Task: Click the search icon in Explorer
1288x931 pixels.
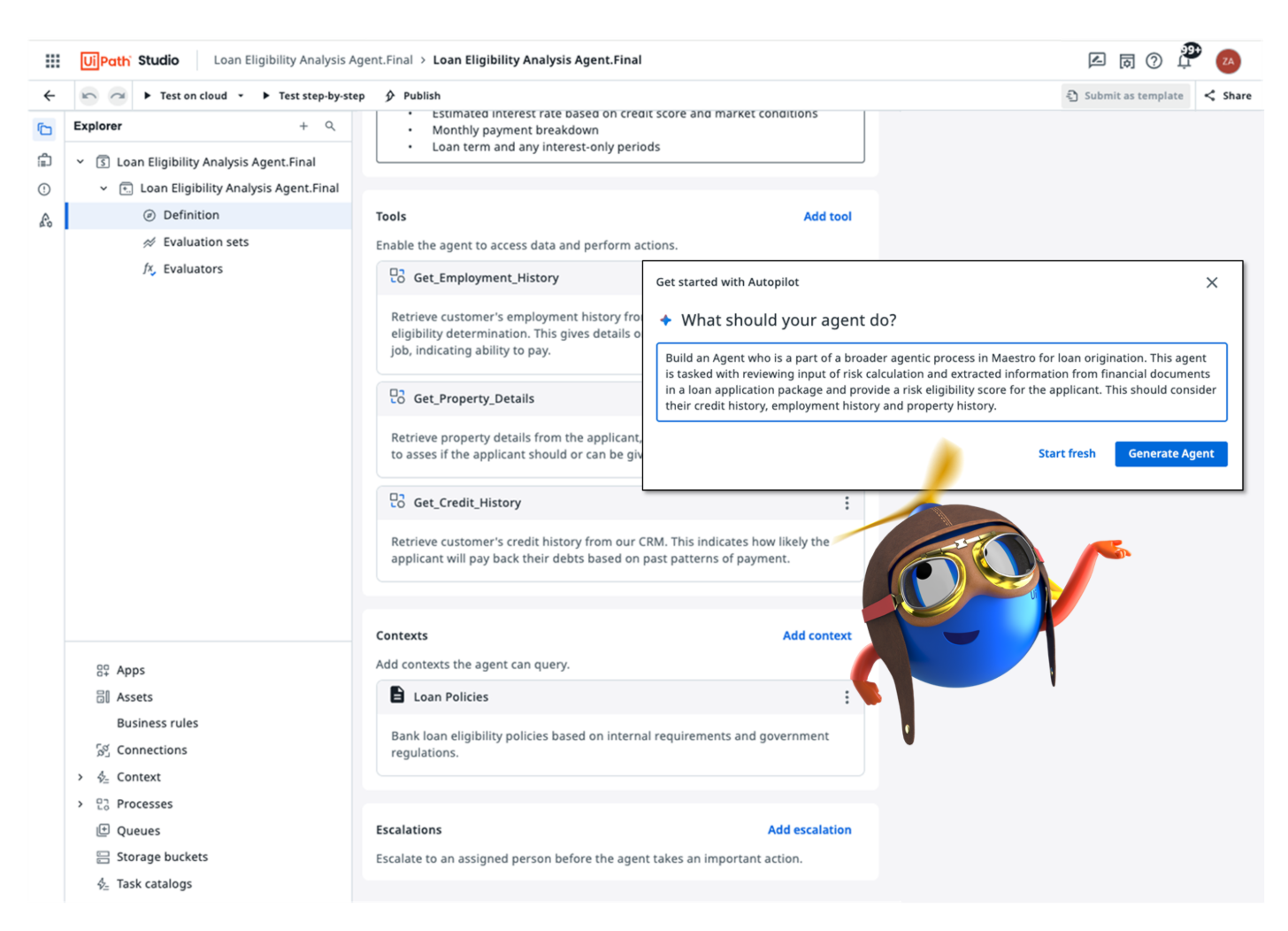Action: (330, 127)
